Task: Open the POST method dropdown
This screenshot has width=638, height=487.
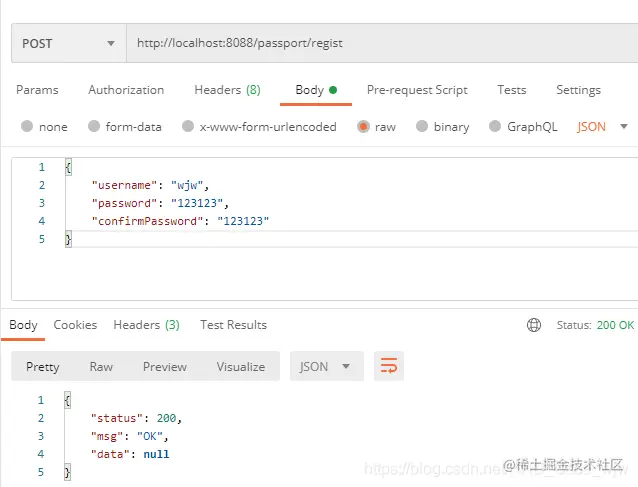Action: tap(68, 43)
